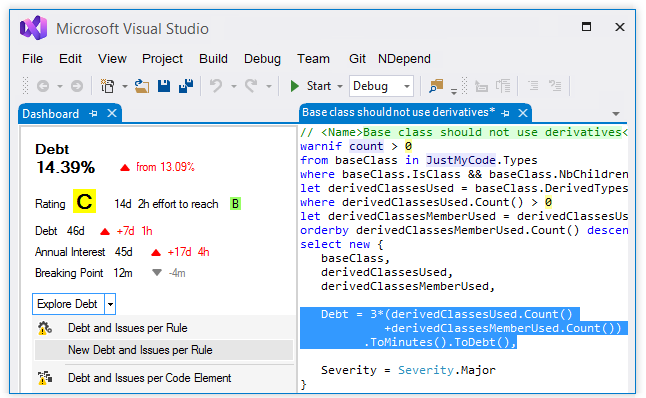Click the Increase indent toolbar icon
This screenshot has height=398, width=646.
pyautogui.click(x=555, y=86)
